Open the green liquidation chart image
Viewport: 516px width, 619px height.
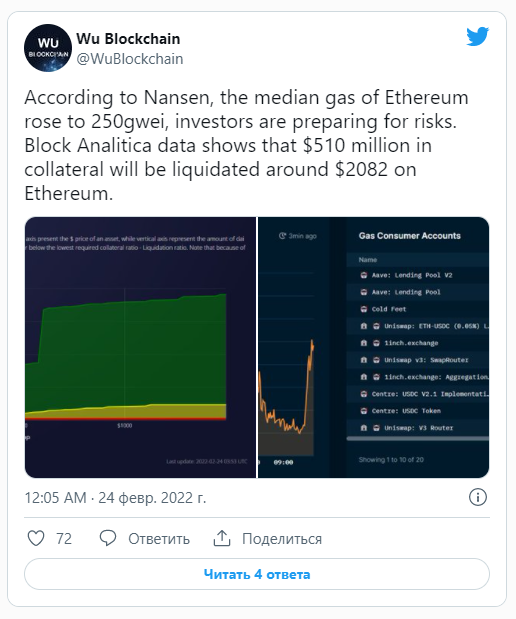coord(140,347)
